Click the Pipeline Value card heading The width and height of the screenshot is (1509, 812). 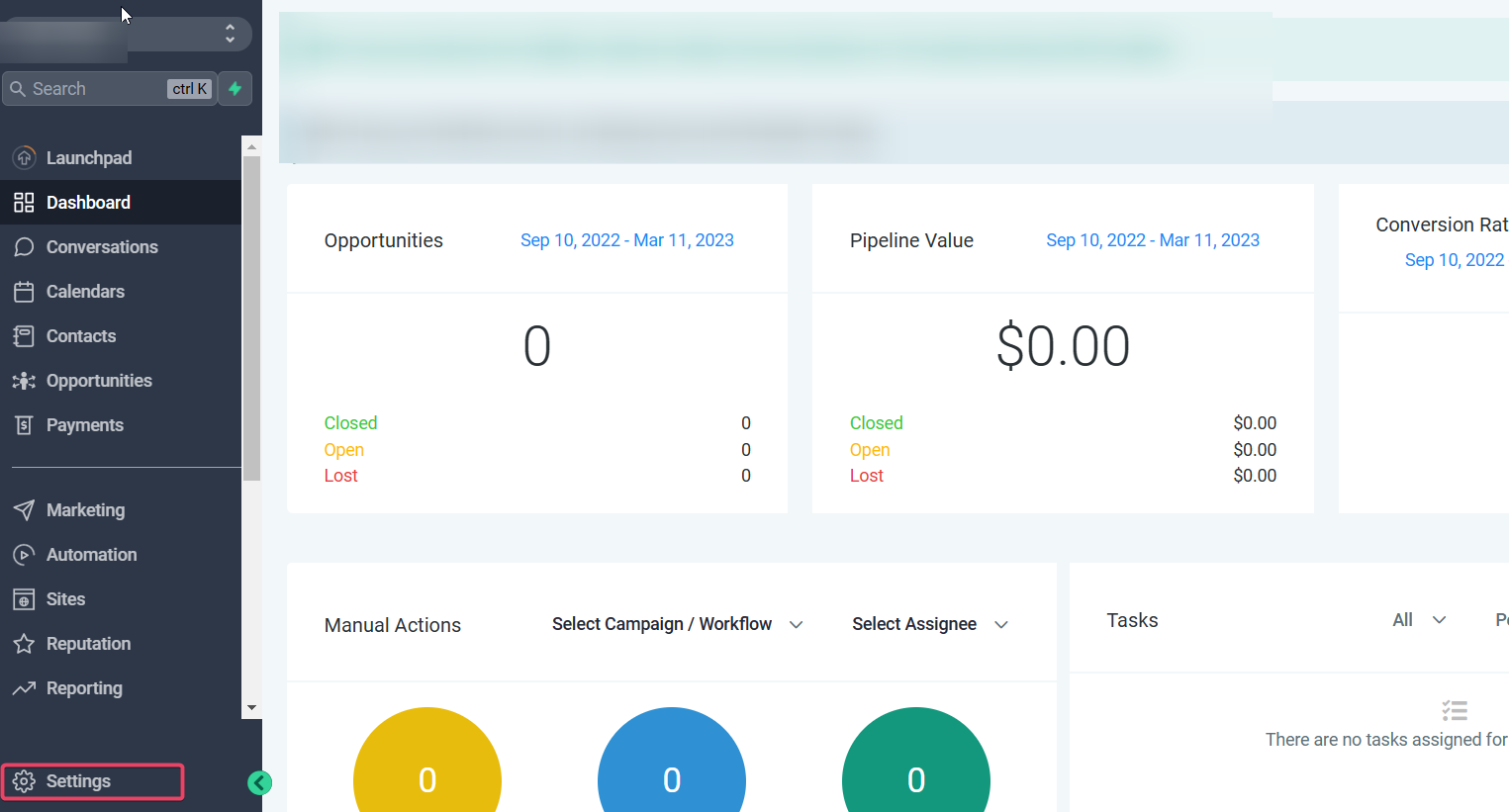tap(911, 240)
